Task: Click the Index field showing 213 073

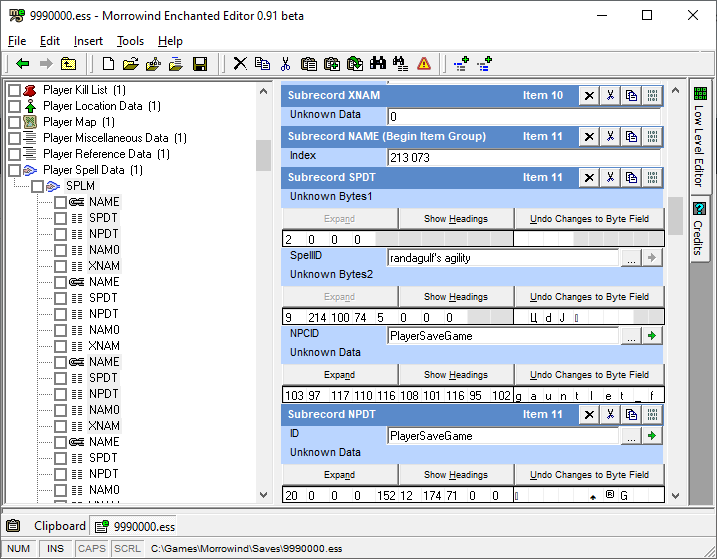Action: pos(524,158)
